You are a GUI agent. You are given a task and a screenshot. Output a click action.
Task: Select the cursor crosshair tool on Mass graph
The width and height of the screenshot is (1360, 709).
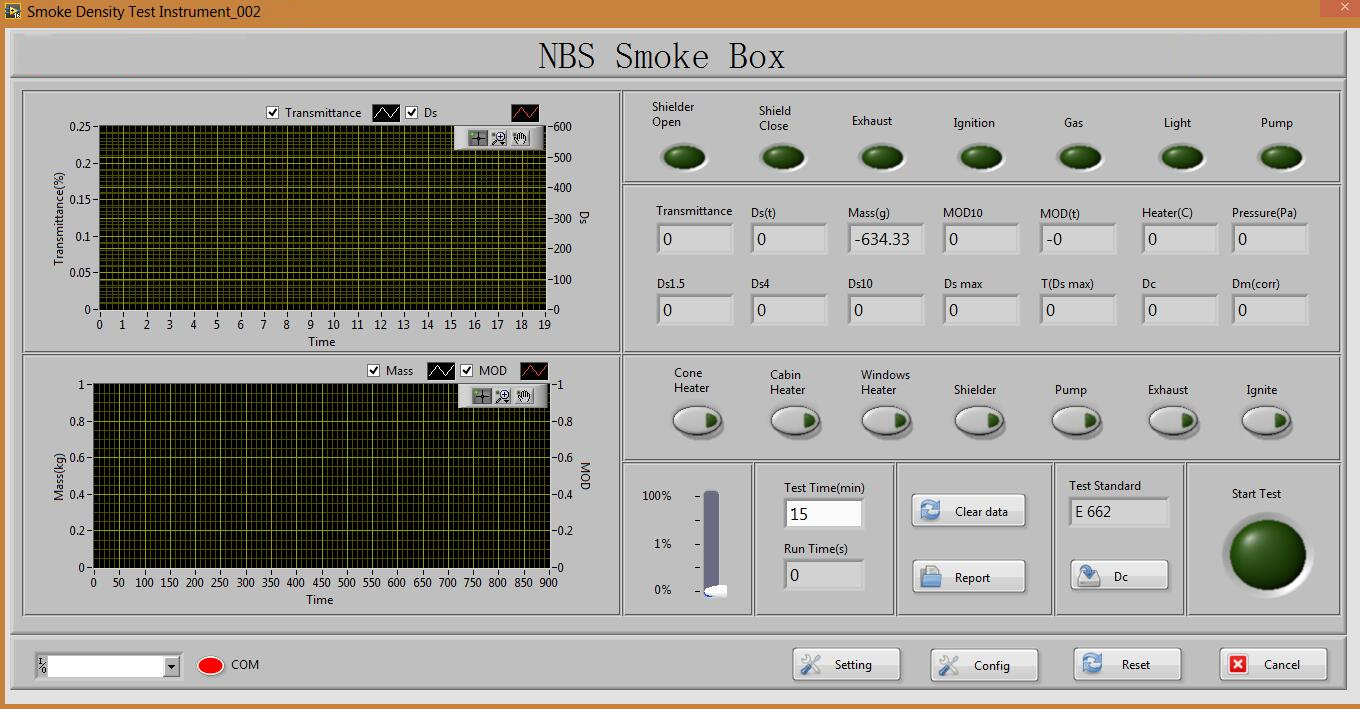pyautogui.click(x=482, y=396)
